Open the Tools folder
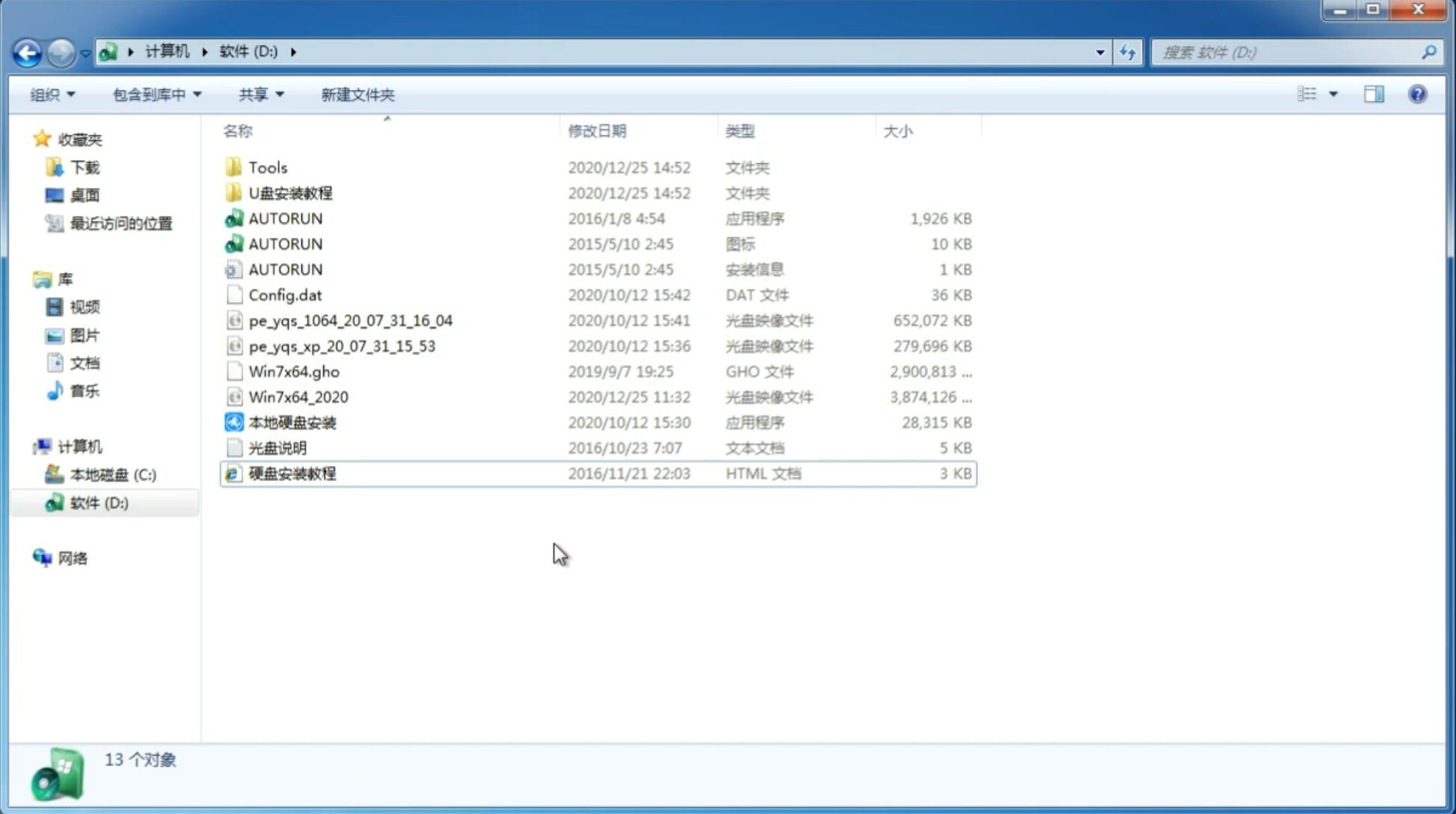Viewport: 1456px width, 814px height. (x=267, y=167)
